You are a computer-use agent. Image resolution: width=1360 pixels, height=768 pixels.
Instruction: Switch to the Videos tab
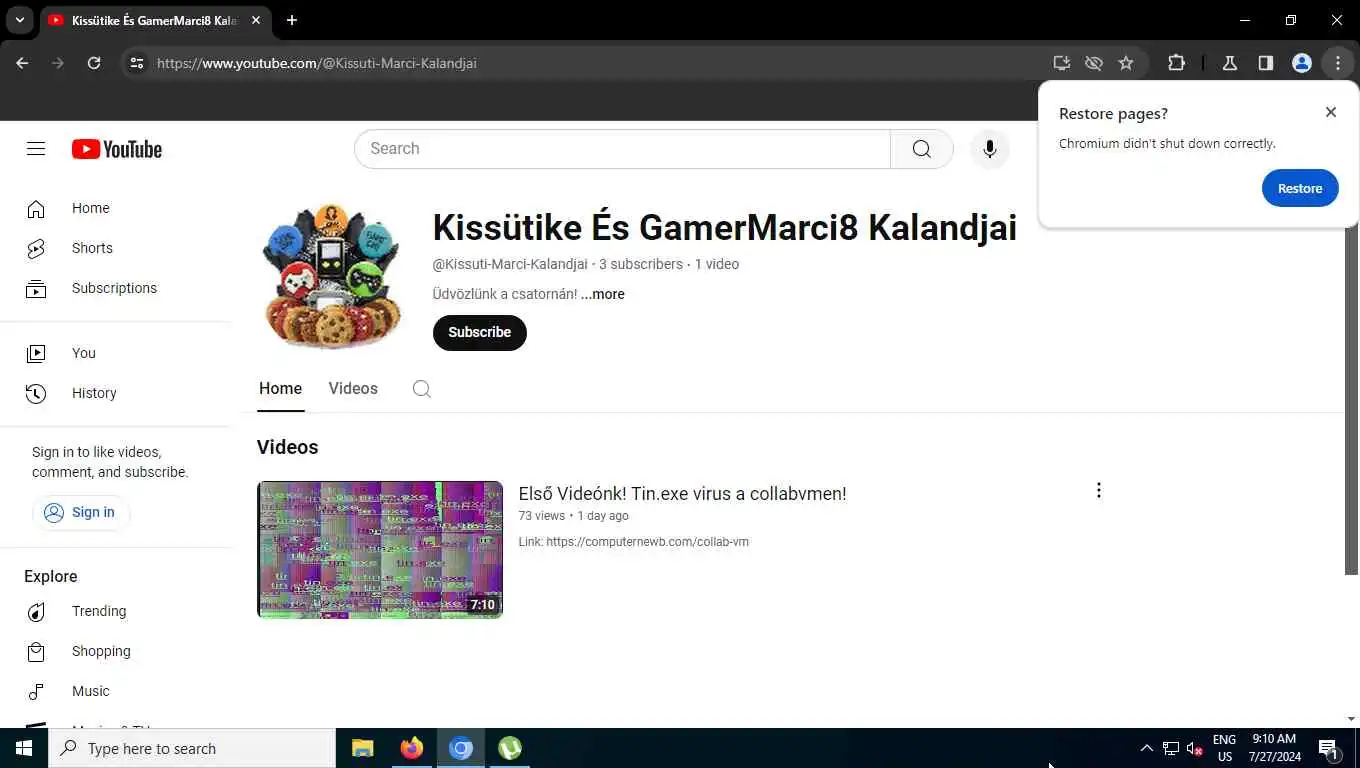coord(353,389)
